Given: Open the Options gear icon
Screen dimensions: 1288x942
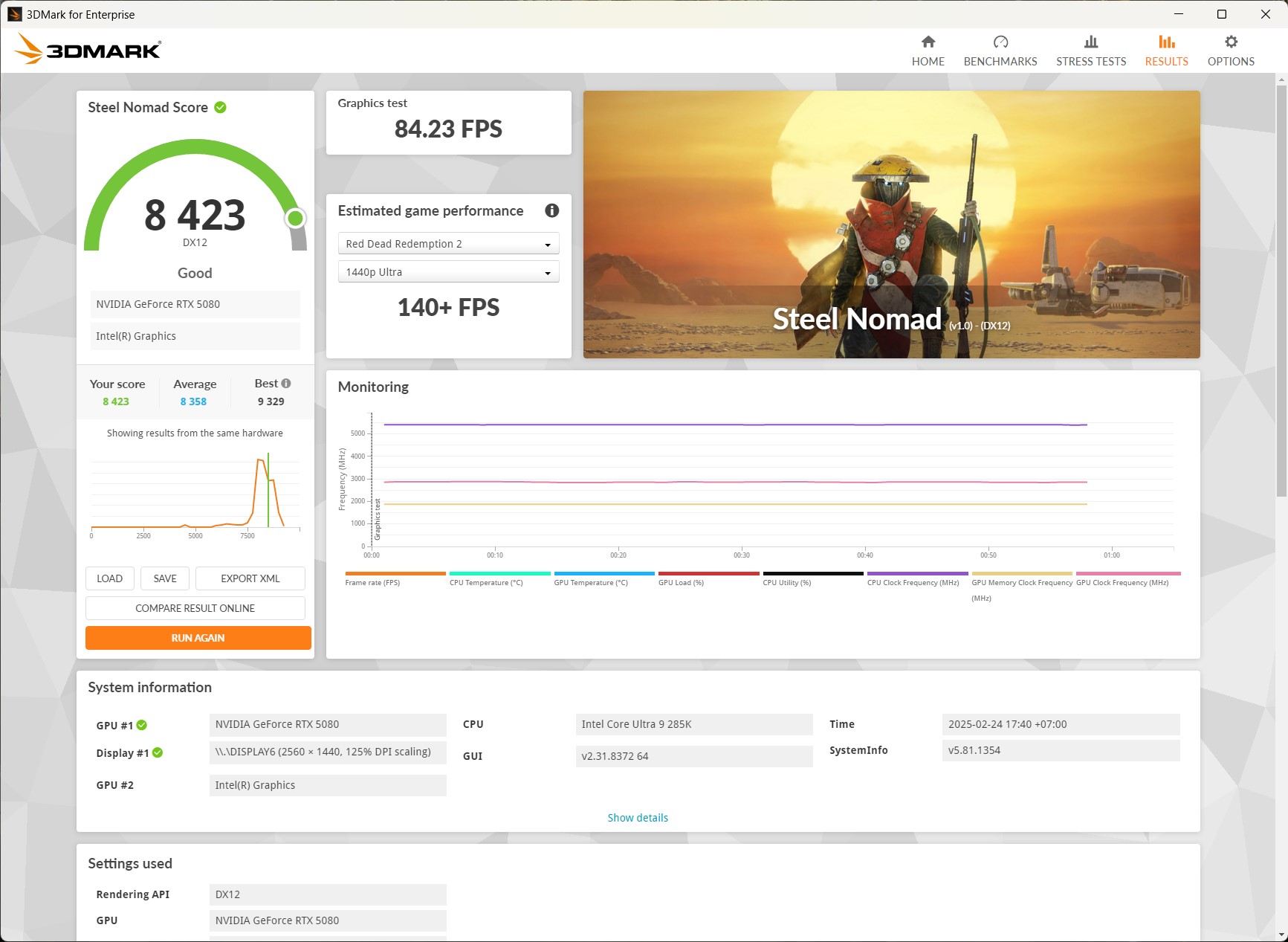Looking at the screenshot, I should 1231,42.
